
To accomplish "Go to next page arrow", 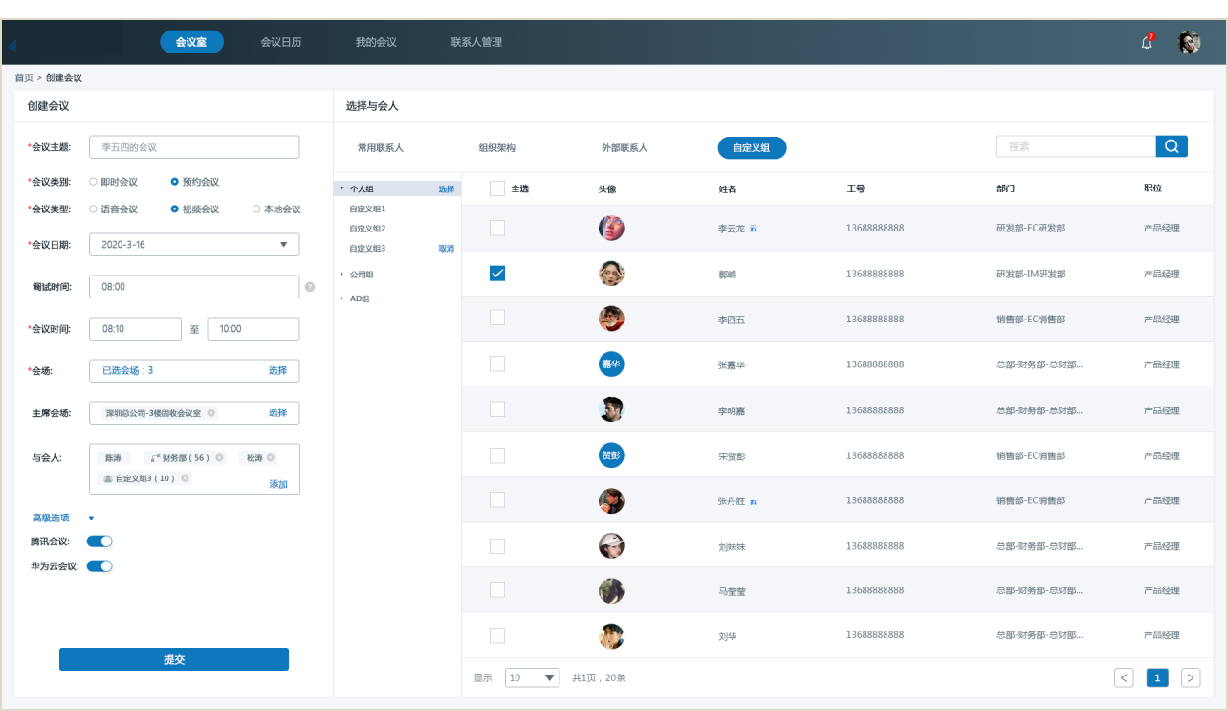I will 1190,678.
